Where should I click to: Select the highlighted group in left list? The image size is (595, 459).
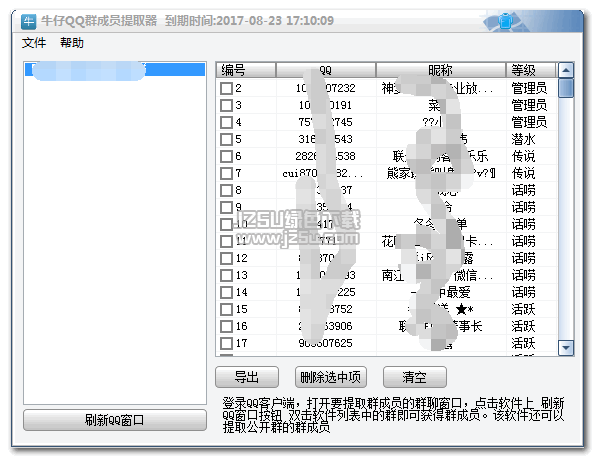point(115,70)
